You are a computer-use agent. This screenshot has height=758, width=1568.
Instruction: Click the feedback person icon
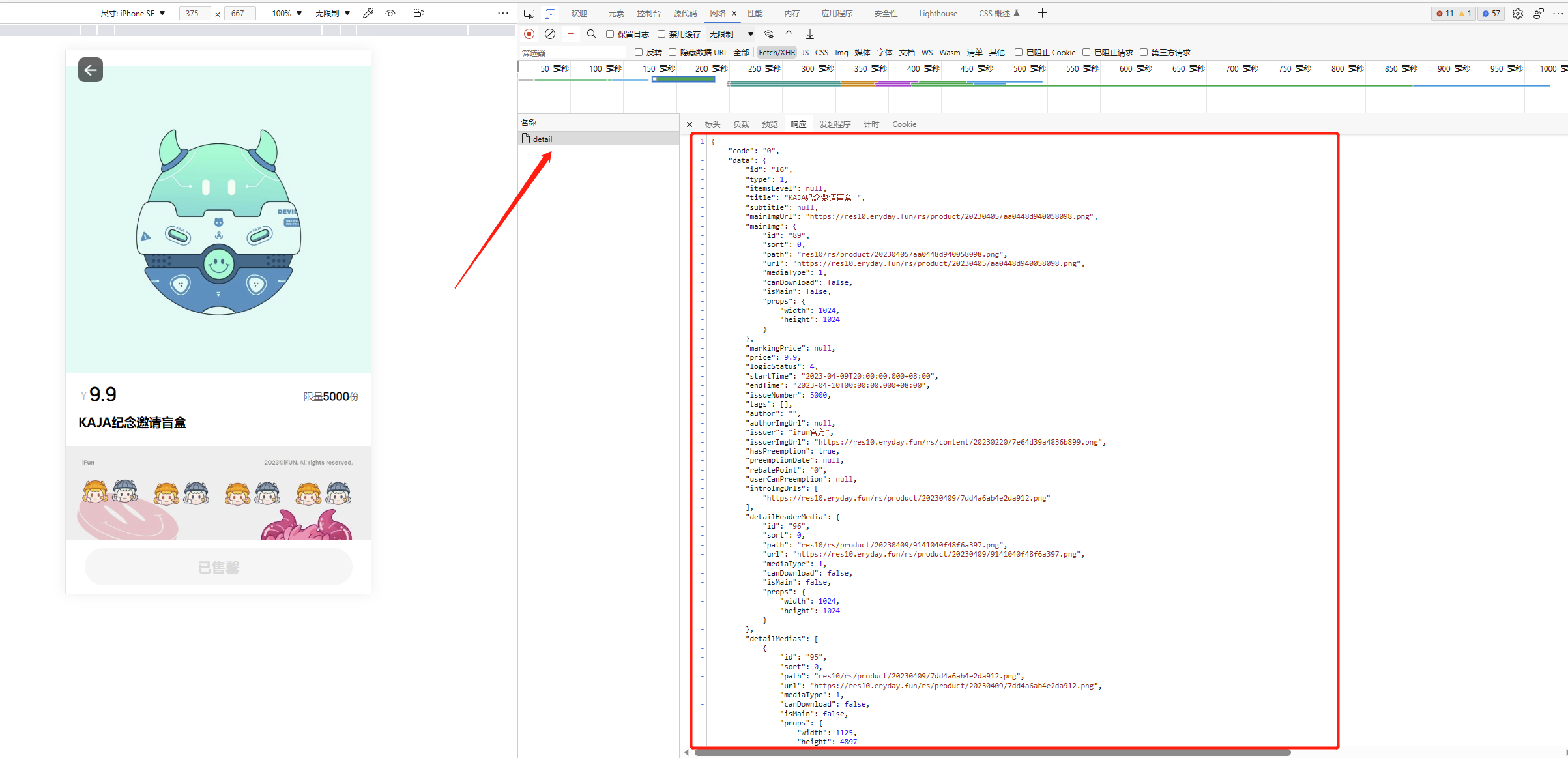pyautogui.click(x=1539, y=14)
